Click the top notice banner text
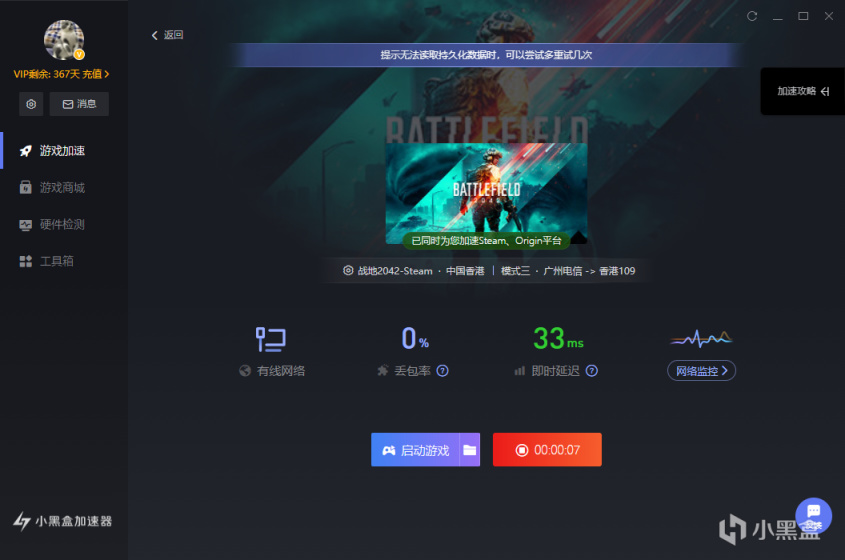Viewport: 845px width, 560px height. (486, 55)
